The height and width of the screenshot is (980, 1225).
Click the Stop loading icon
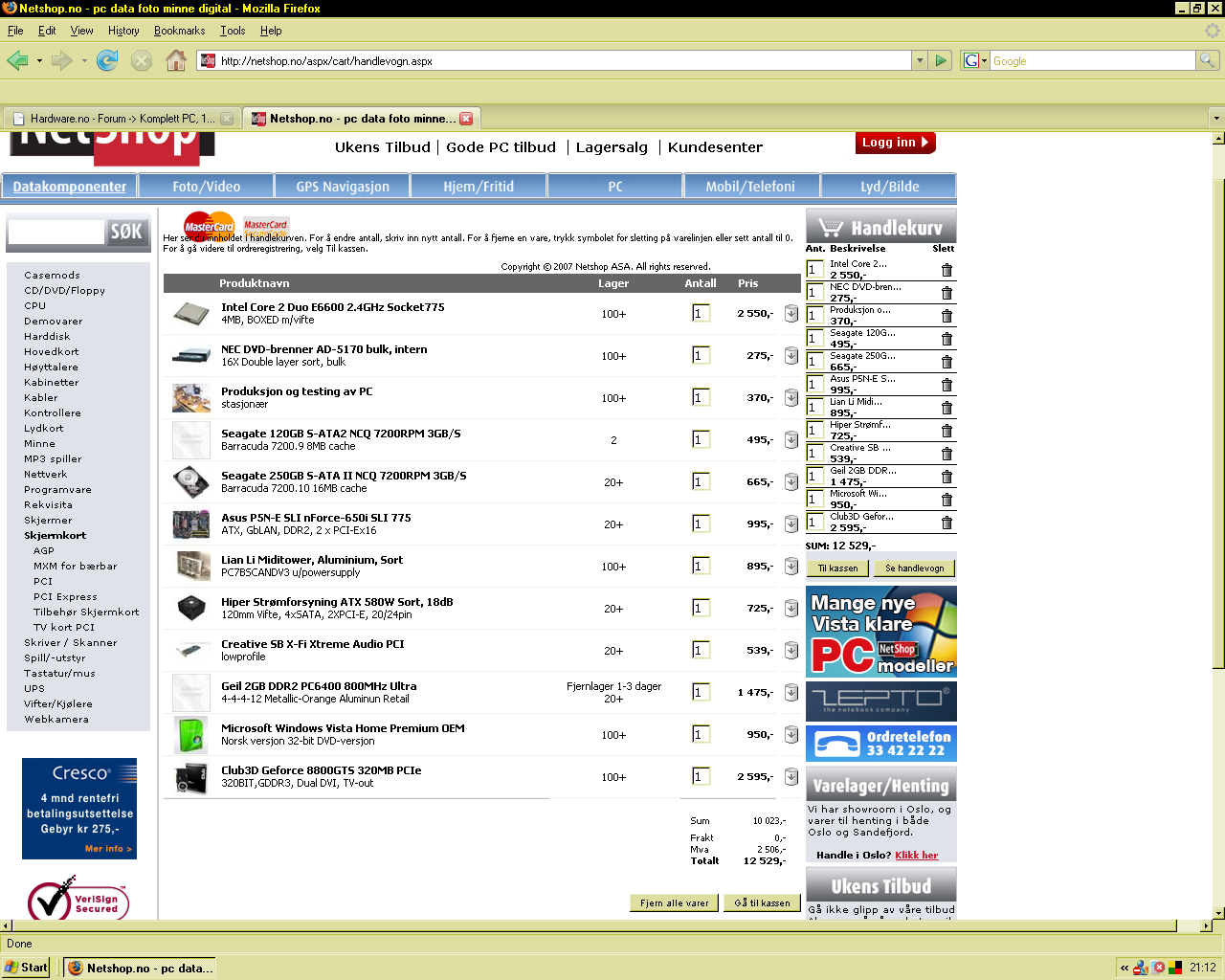[142, 60]
